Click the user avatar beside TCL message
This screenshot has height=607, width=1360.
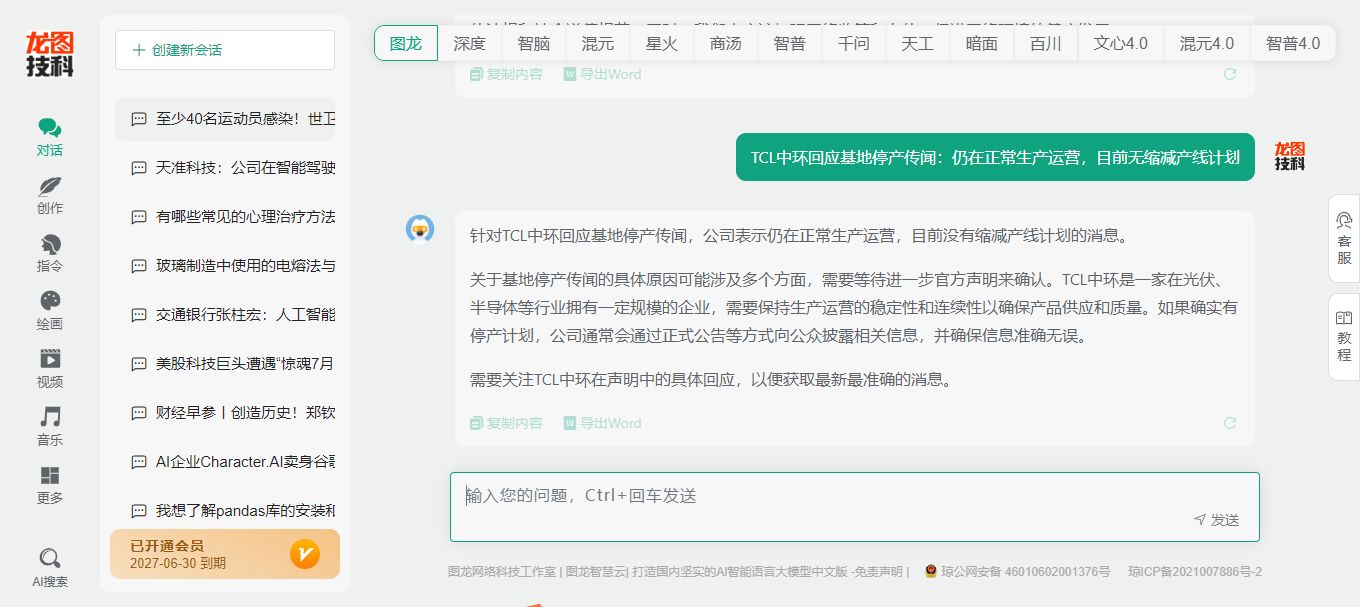1290,156
